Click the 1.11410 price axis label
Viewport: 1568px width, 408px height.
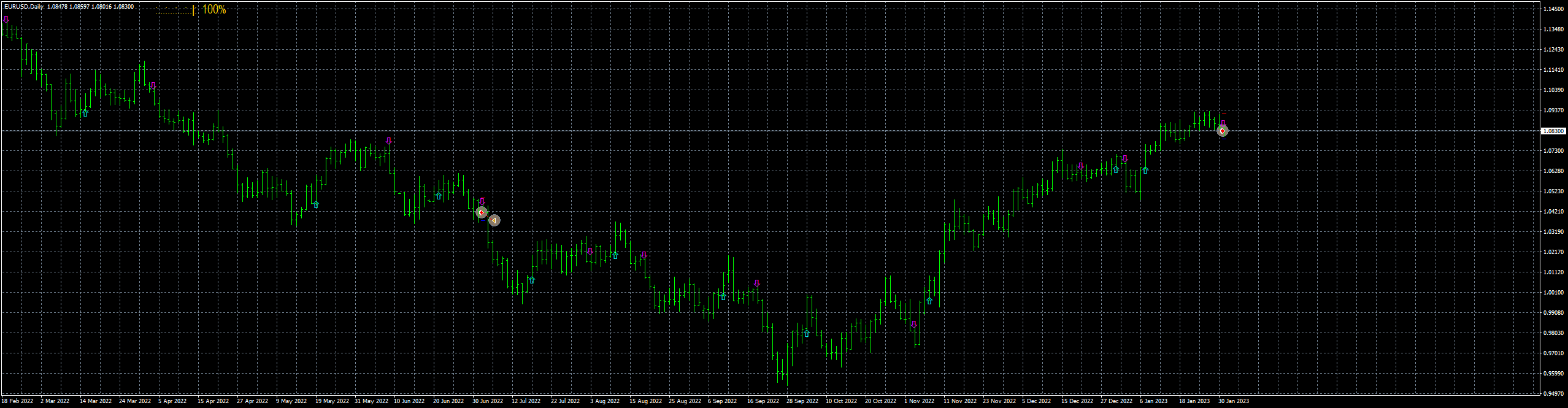(x=1553, y=70)
